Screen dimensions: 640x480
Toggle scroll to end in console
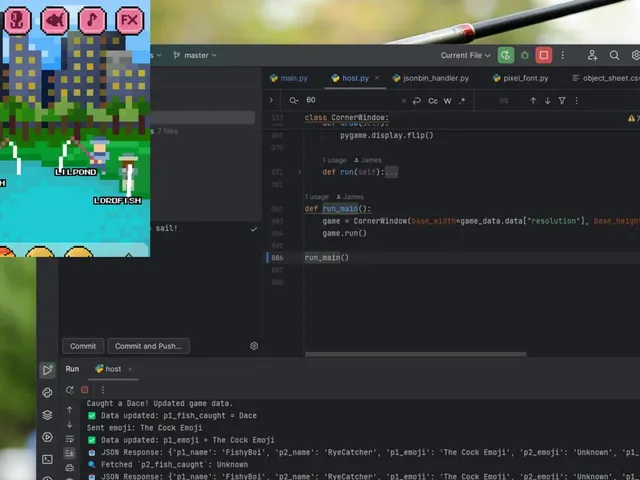point(69,453)
